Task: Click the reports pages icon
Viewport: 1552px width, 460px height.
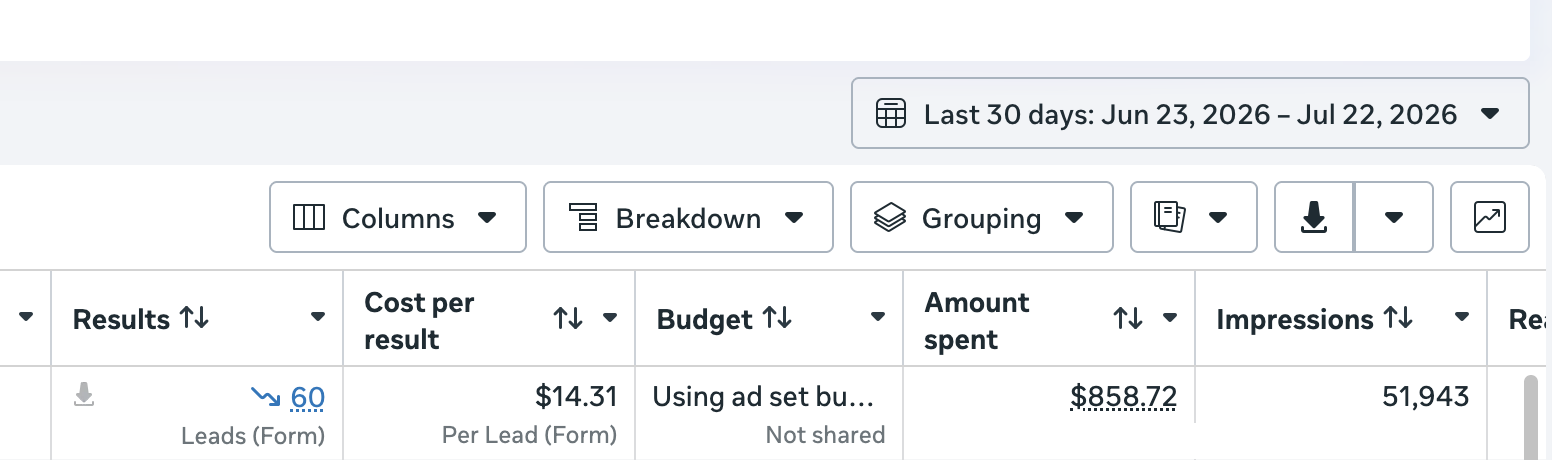Action: [1169, 217]
